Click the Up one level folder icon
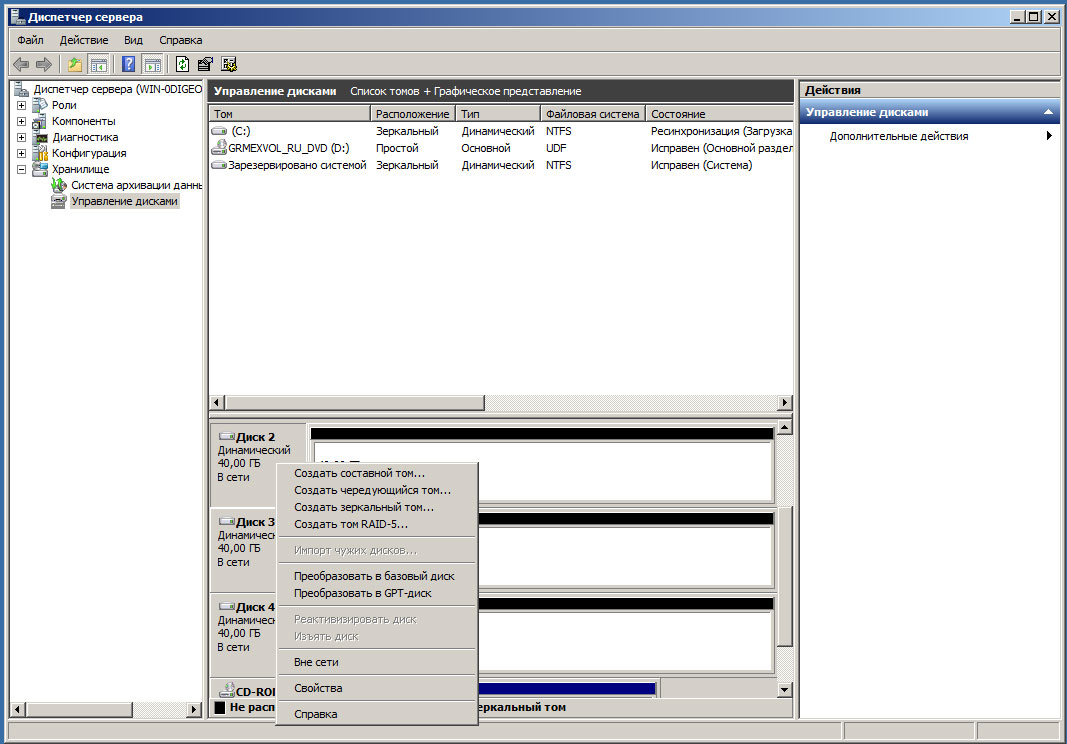 point(75,65)
